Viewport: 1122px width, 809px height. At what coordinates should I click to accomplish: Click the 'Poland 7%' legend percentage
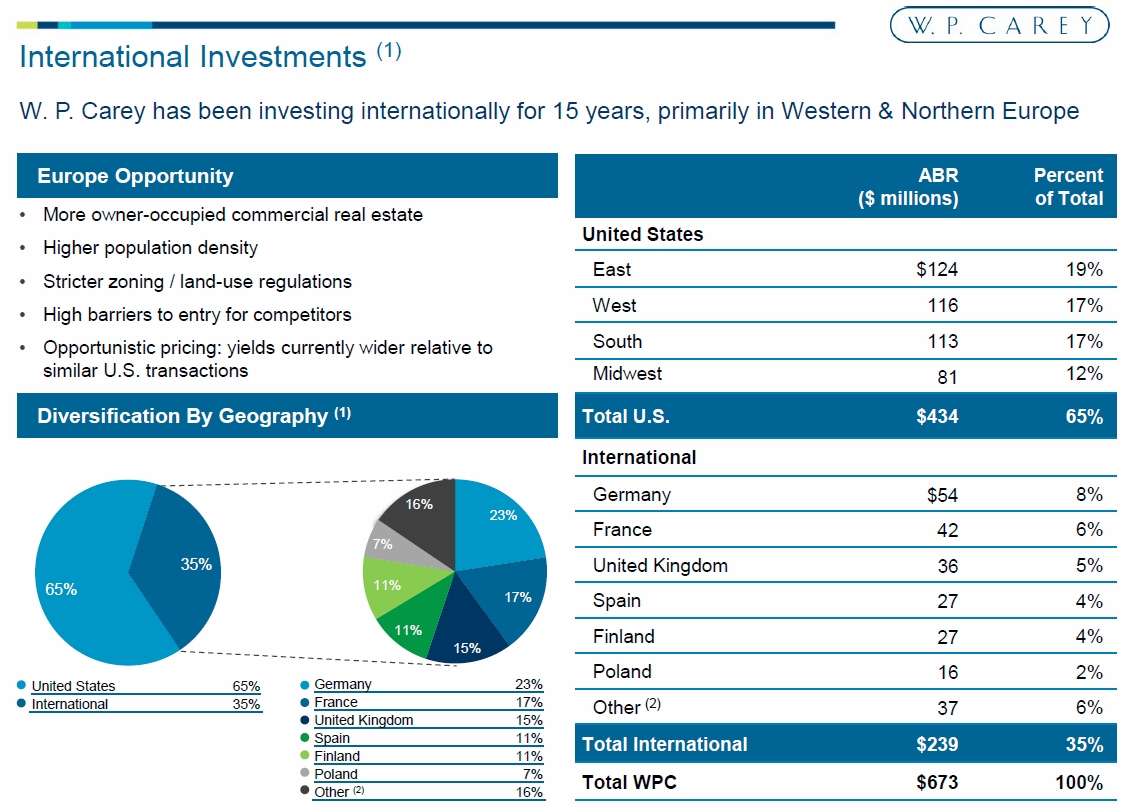click(x=532, y=774)
